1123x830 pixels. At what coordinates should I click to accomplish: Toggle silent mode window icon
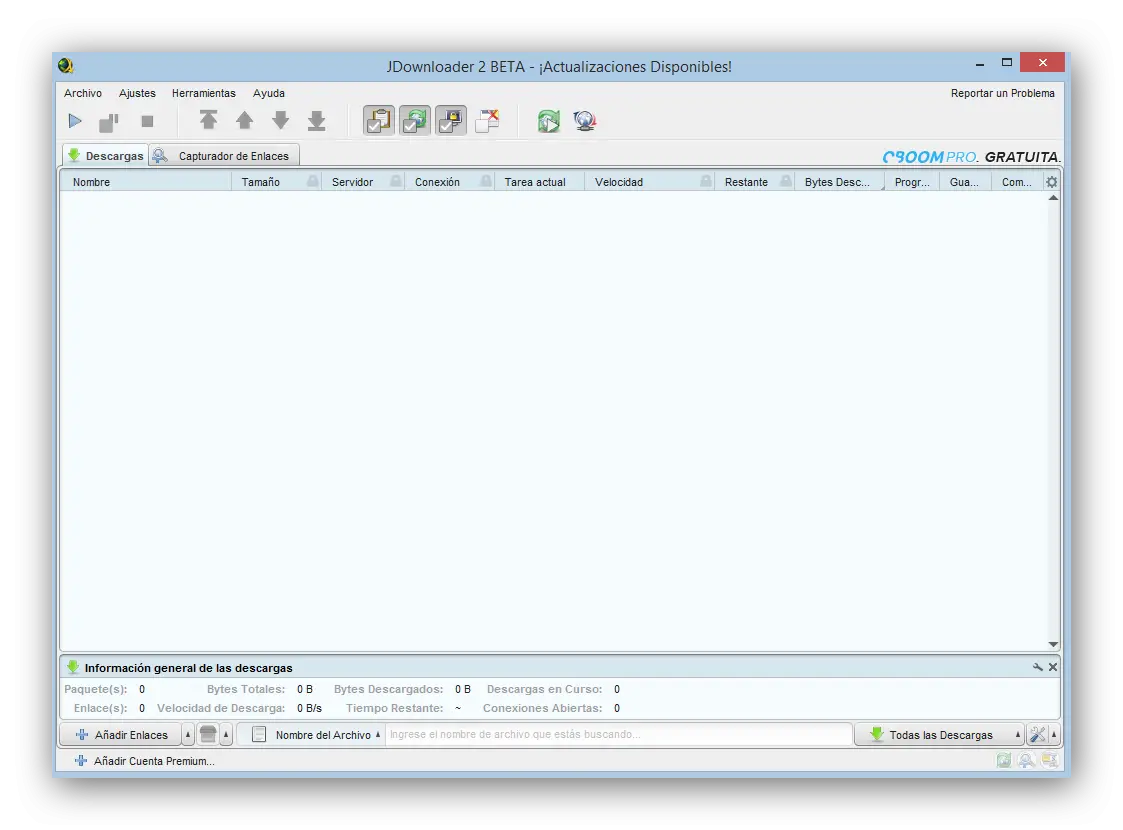487,120
